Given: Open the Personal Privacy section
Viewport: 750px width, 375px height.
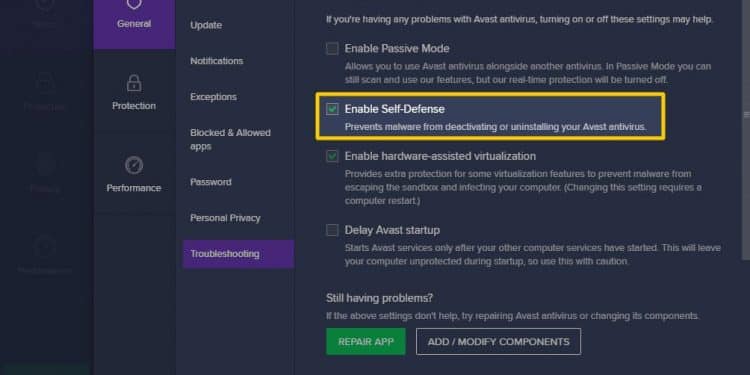Looking at the screenshot, I should (x=225, y=218).
